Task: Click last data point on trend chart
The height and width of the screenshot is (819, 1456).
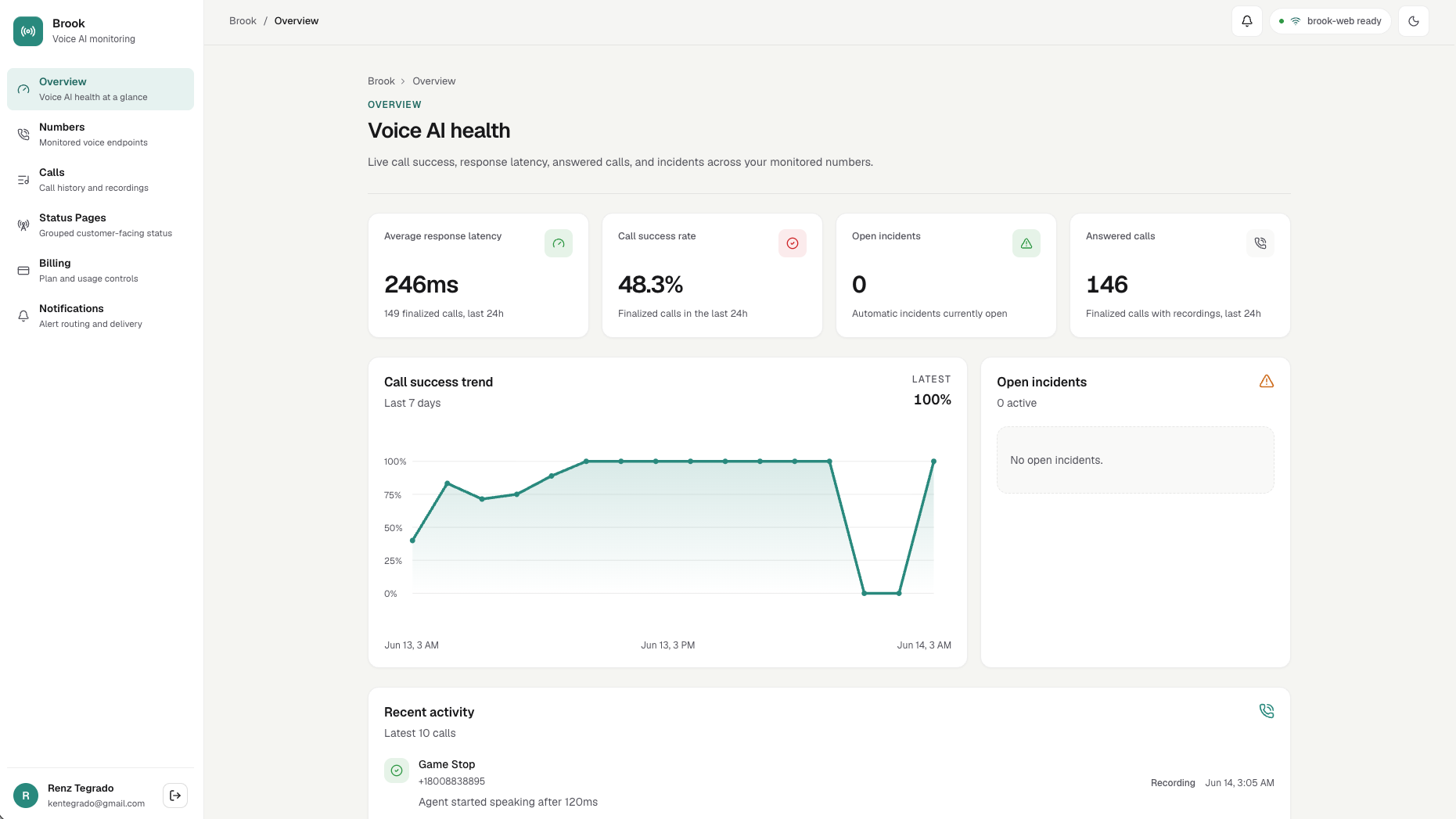Action: point(933,462)
